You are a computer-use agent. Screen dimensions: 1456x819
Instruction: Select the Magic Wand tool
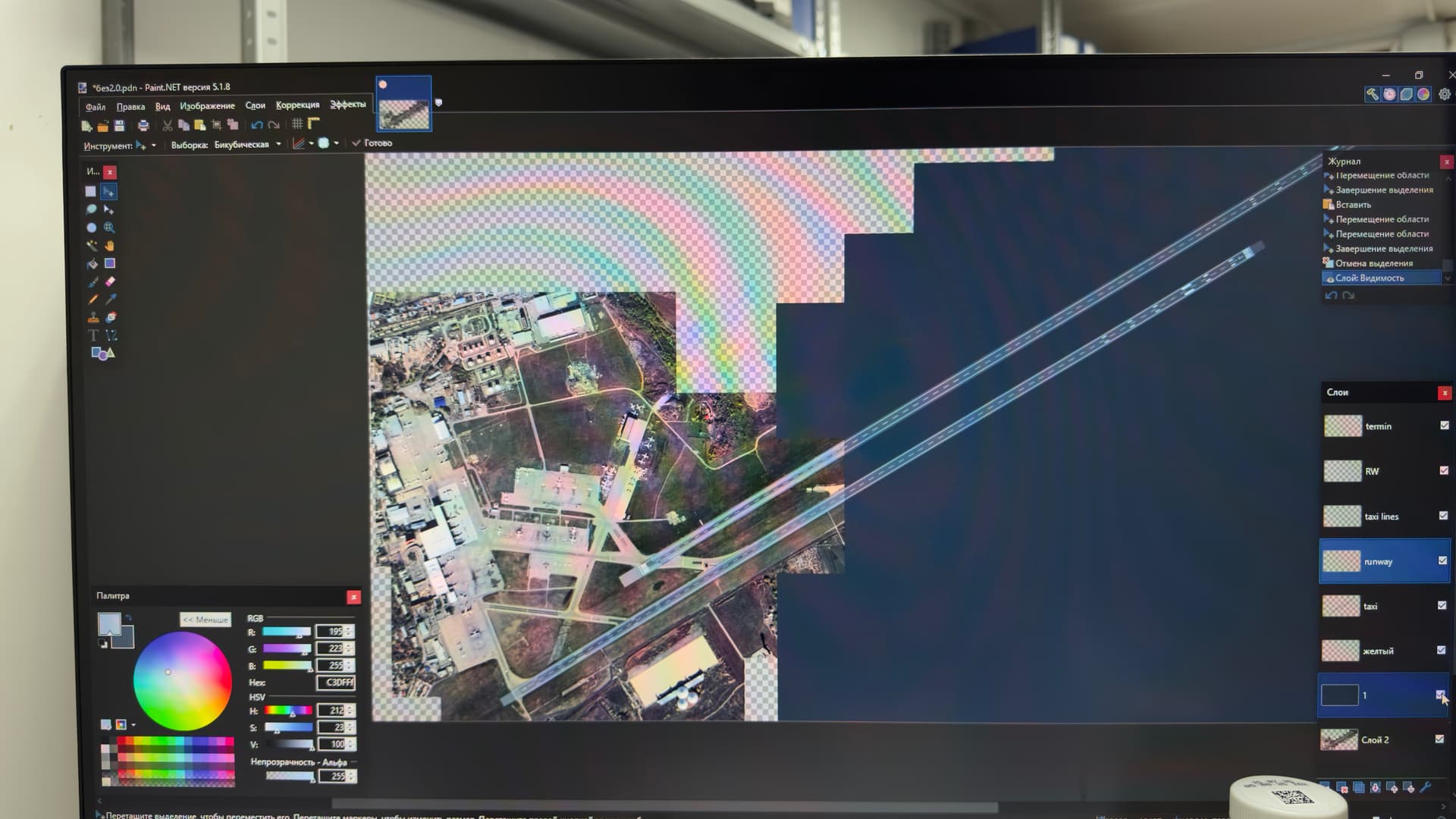tap(92, 246)
